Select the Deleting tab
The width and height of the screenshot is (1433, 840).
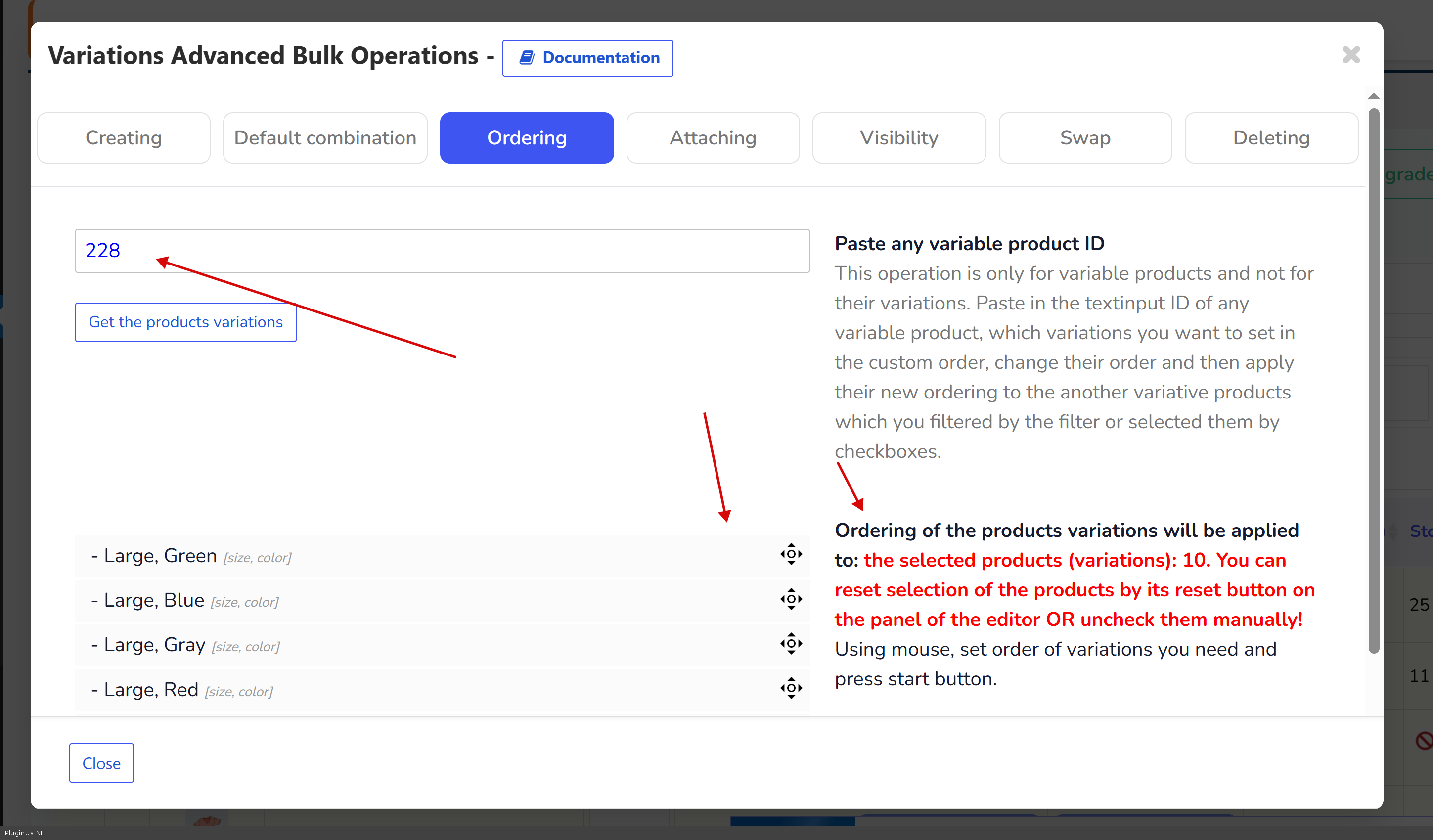pos(1271,138)
